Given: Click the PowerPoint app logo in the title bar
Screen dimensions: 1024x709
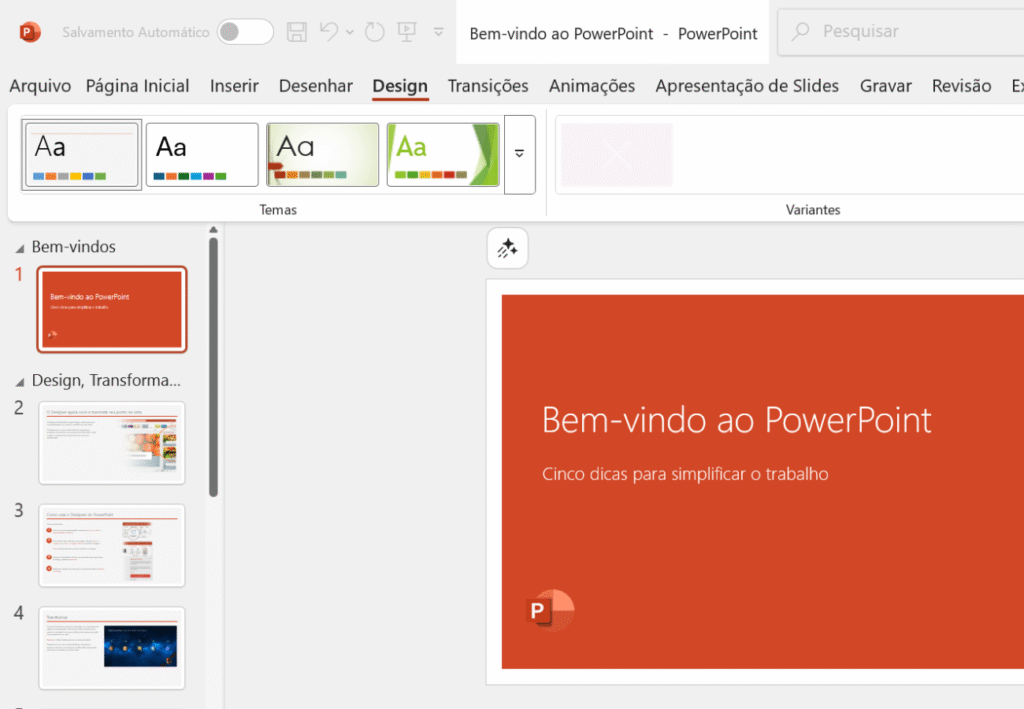Looking at the screenshot, I should coord(29,32).
